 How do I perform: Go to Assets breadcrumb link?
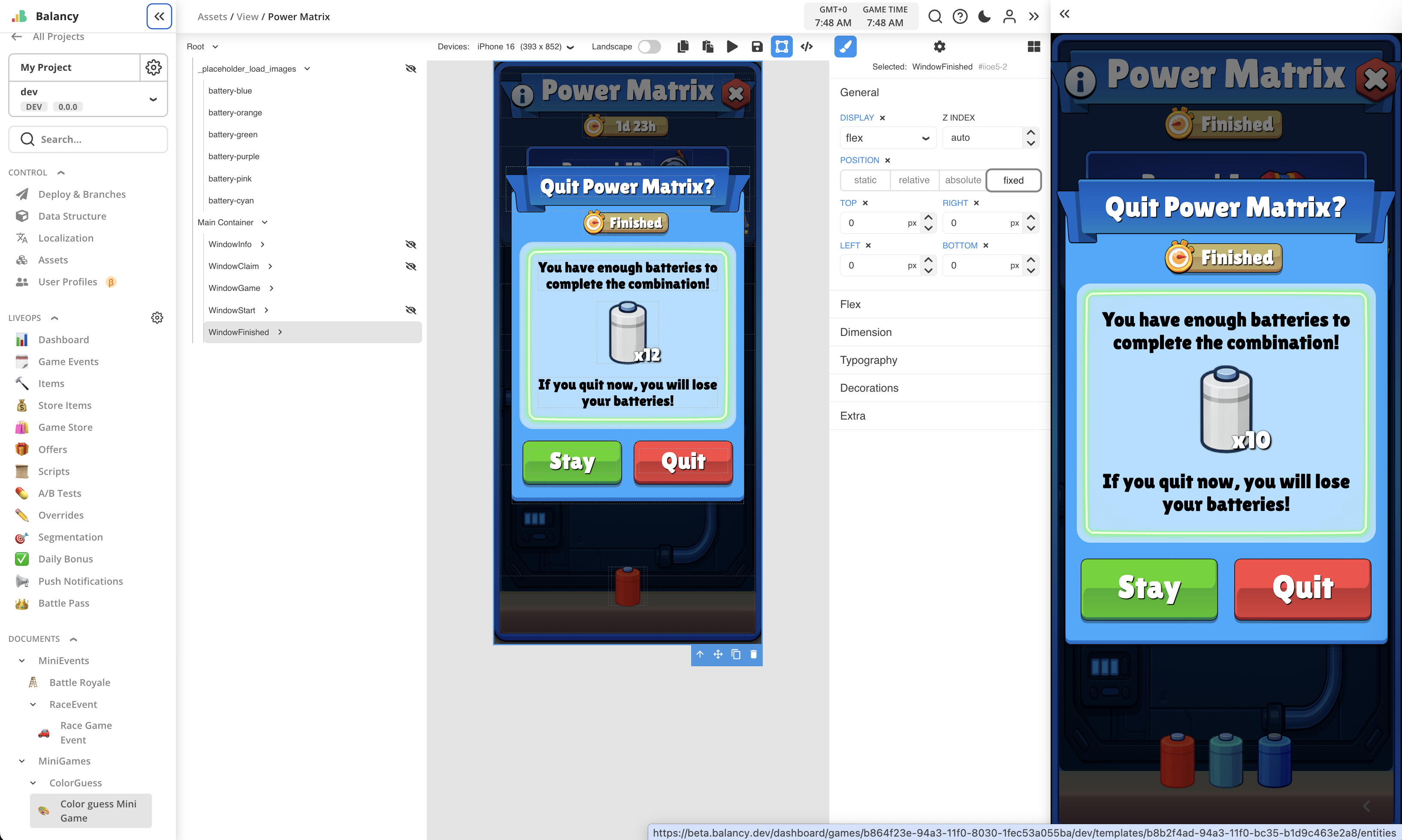coord(212,16)
